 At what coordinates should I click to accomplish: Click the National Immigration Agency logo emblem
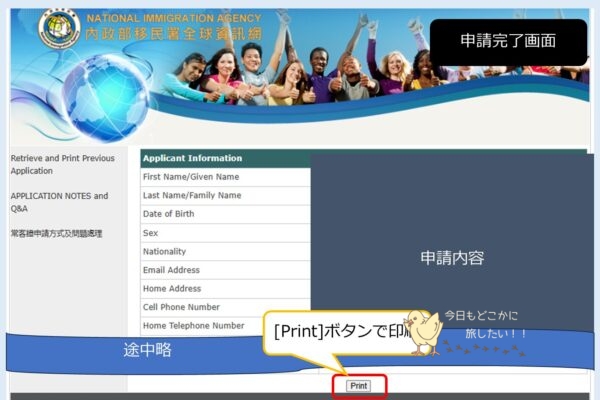59,34
